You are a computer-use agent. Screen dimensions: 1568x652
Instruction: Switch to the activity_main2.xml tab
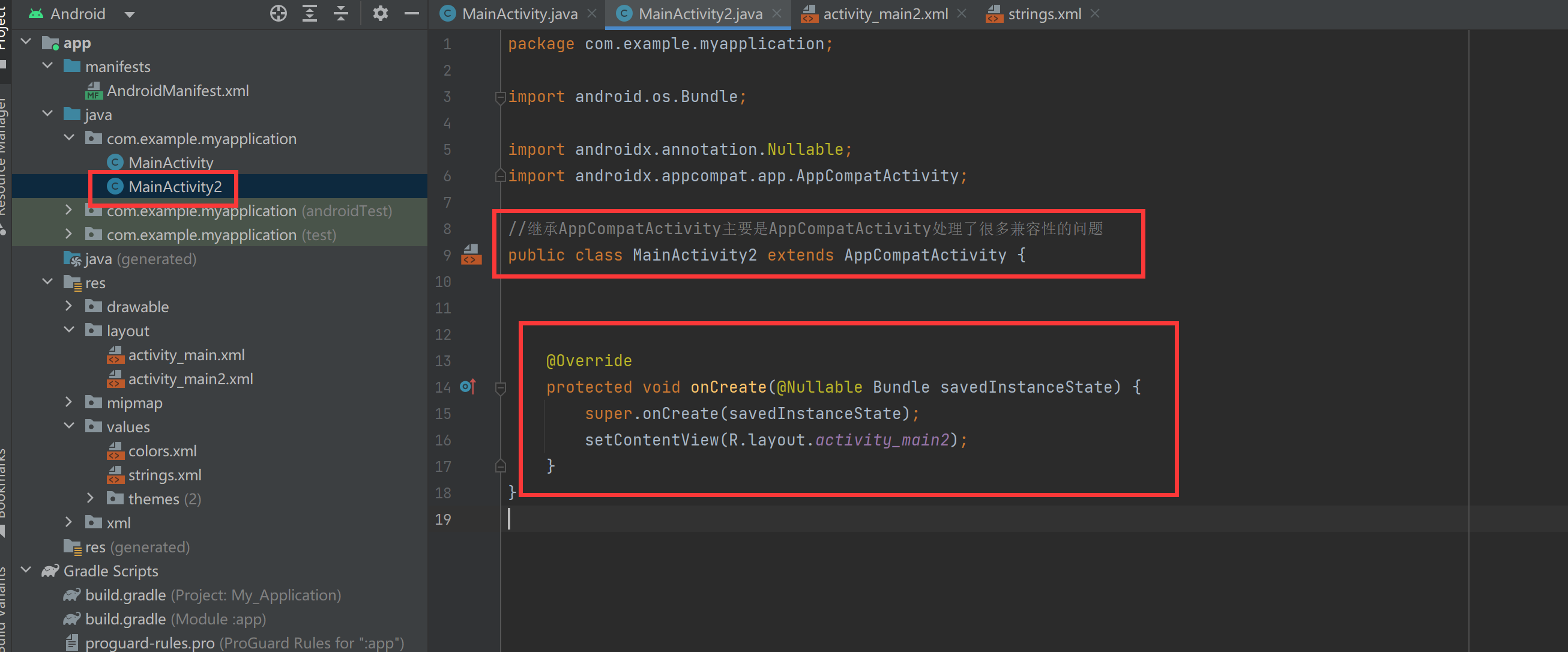tap(885, 14)
